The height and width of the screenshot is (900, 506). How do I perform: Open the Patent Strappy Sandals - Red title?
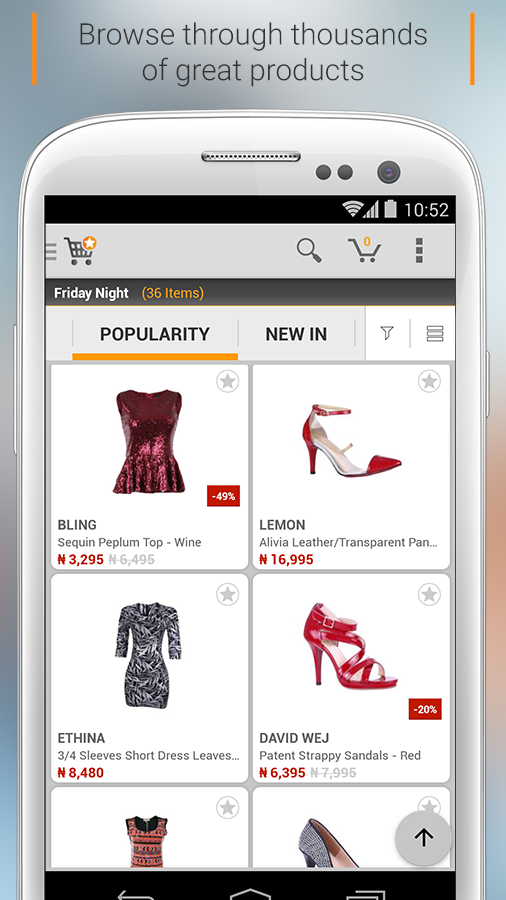pos(340,755)
